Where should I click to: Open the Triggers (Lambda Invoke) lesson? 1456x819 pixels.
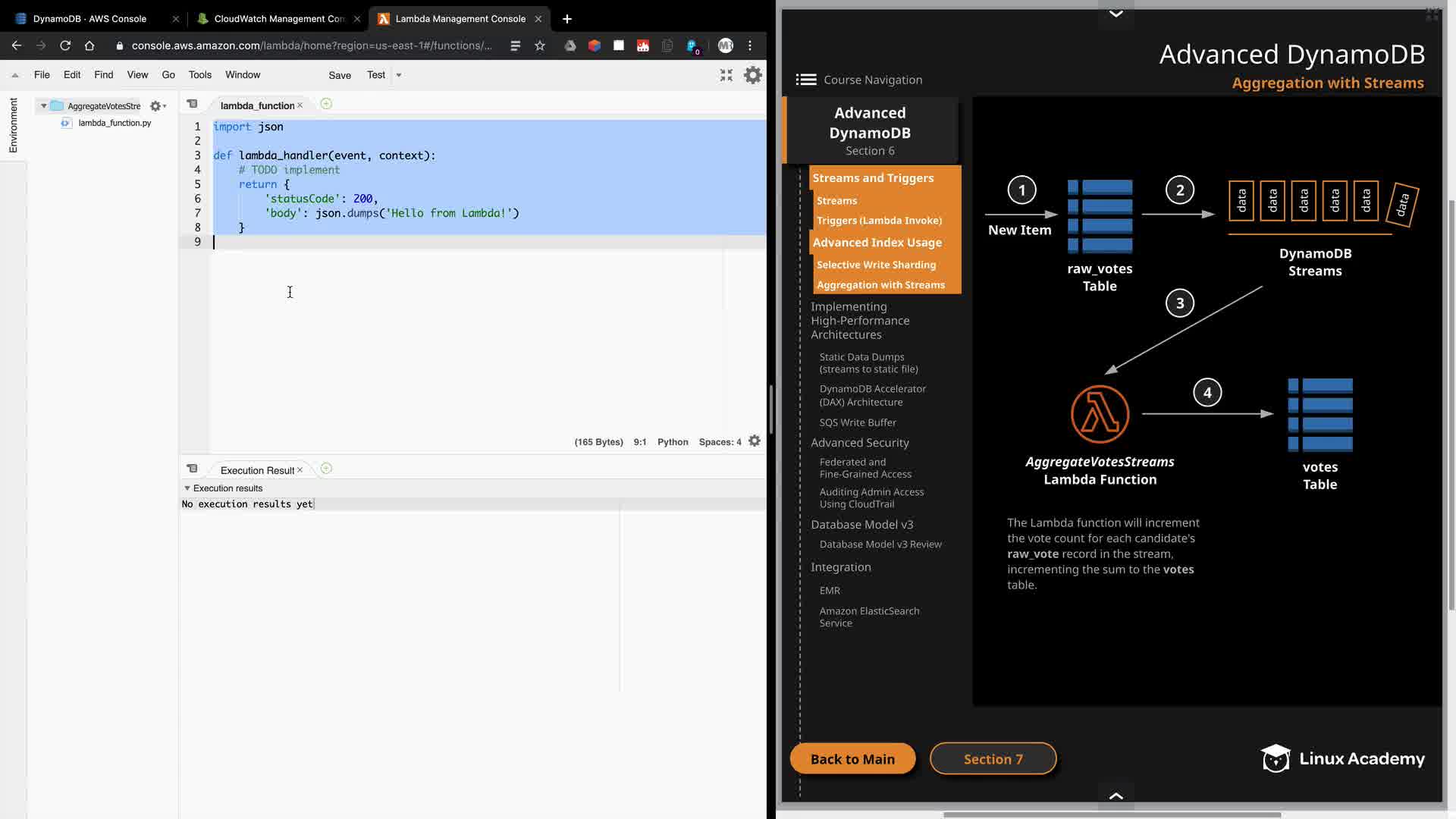[879, 221]
